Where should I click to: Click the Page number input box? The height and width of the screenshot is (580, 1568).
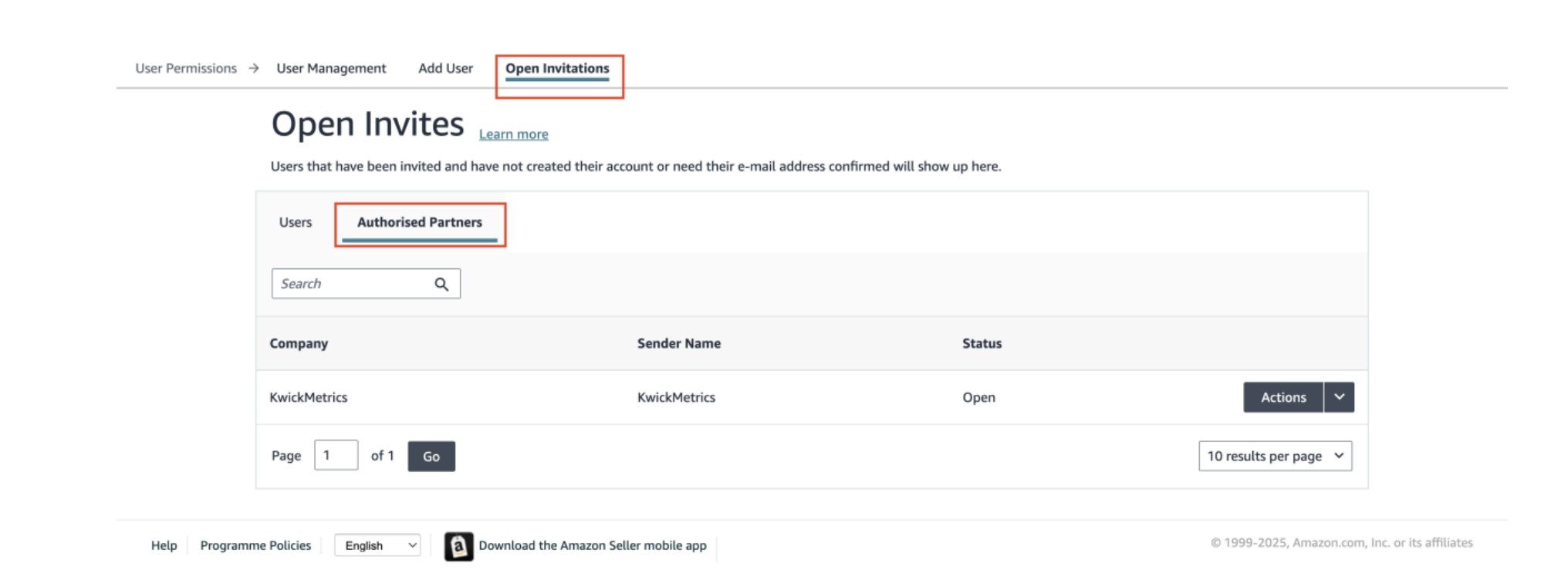tap(336, 455)
